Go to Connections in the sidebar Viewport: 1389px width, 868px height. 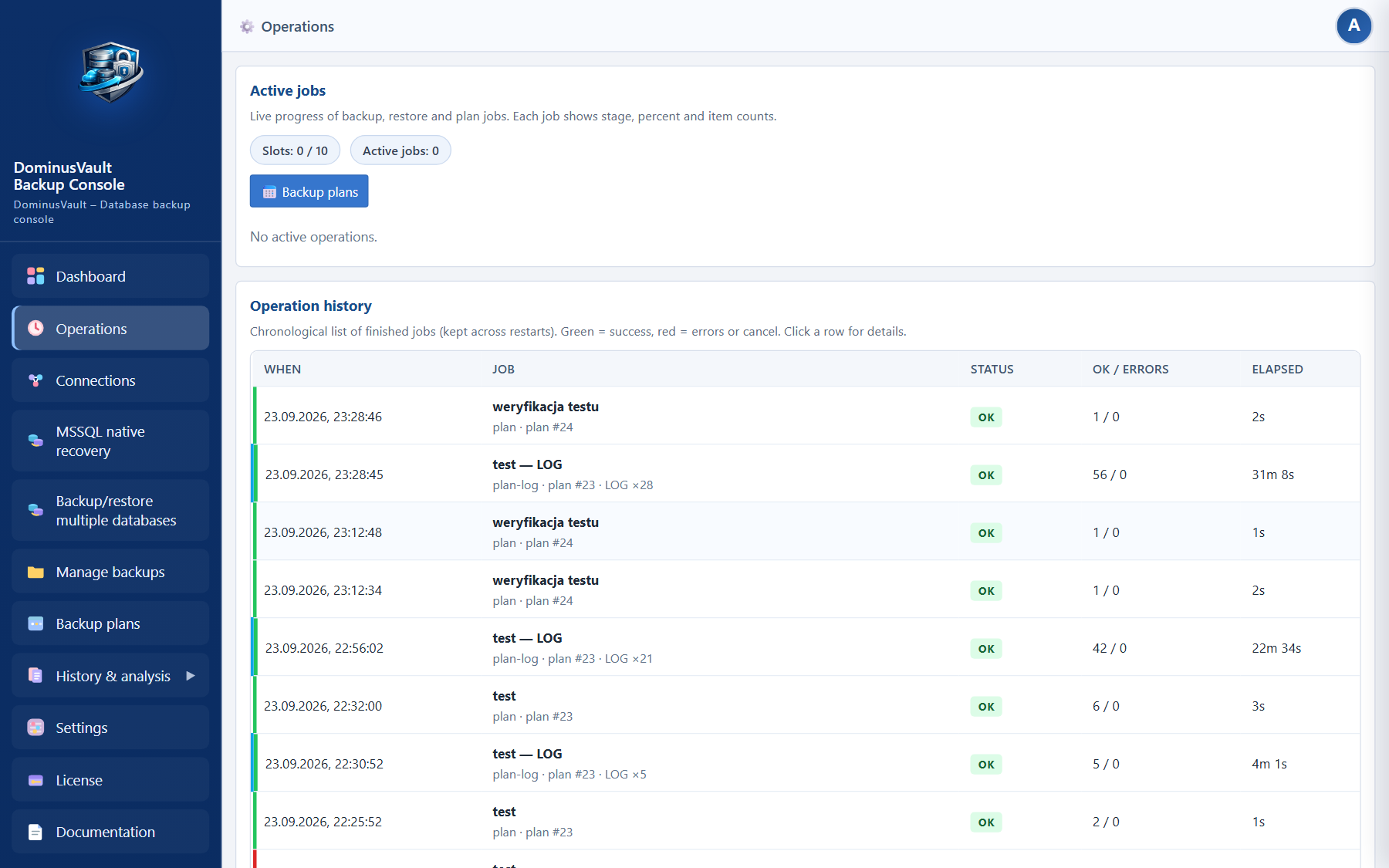click(x=110, y=380)
